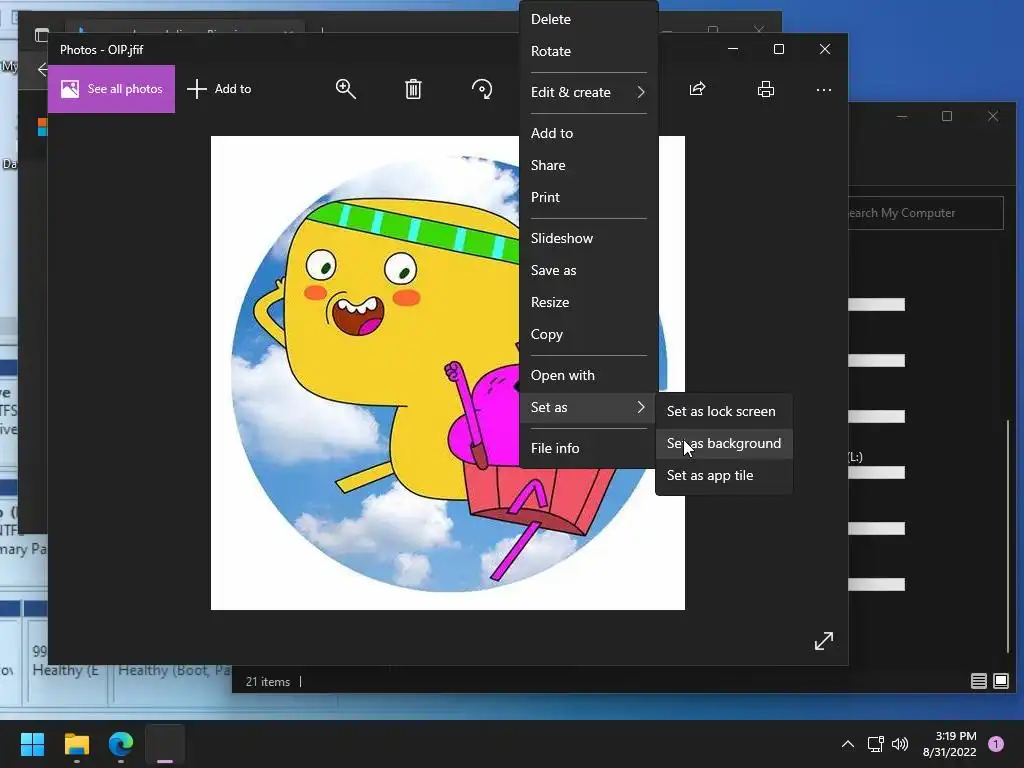Screen dimensions: 1024x768
Task: Close the Photos window
Action: 825,49
